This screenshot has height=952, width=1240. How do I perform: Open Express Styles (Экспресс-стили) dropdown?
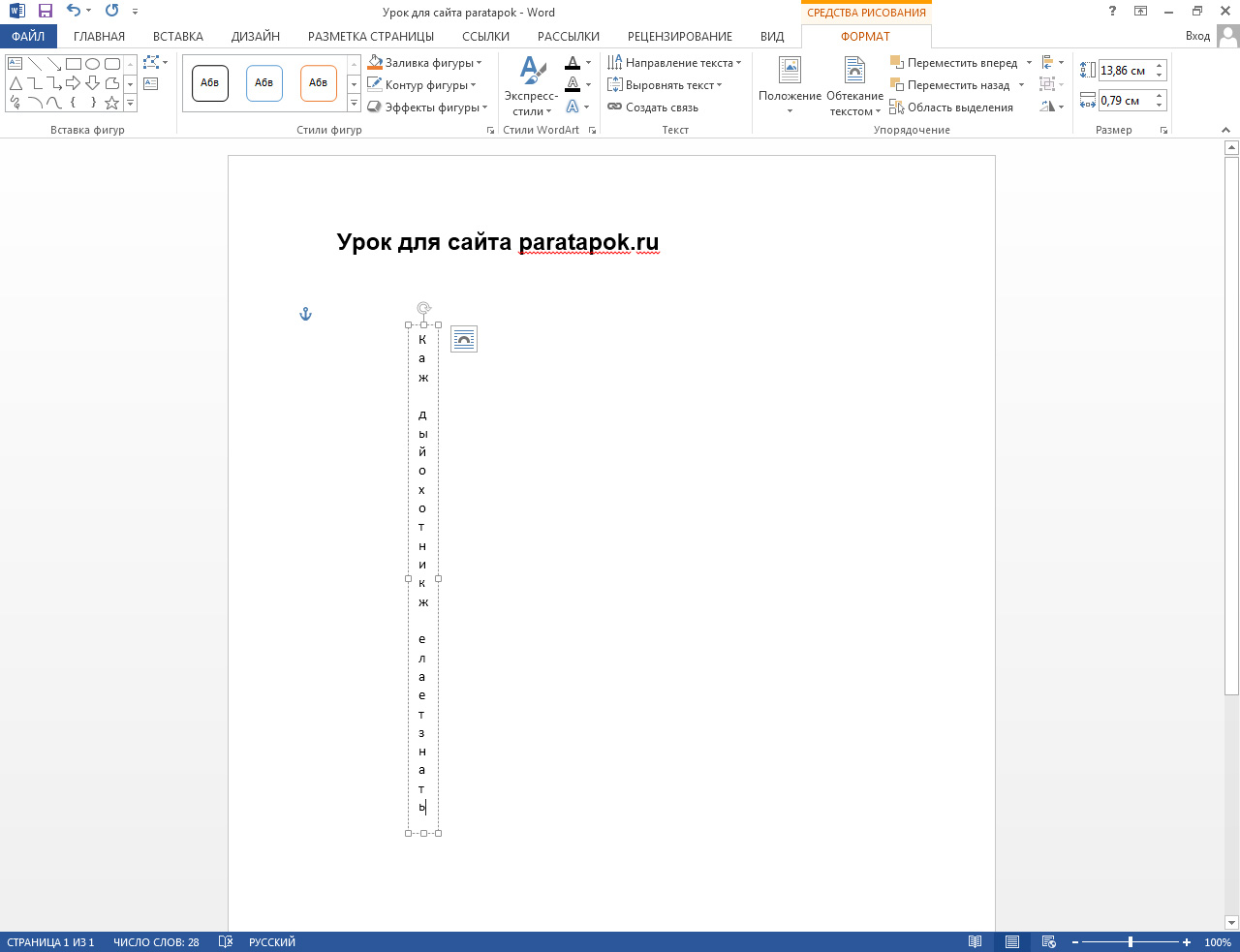(x=531, y=86)
